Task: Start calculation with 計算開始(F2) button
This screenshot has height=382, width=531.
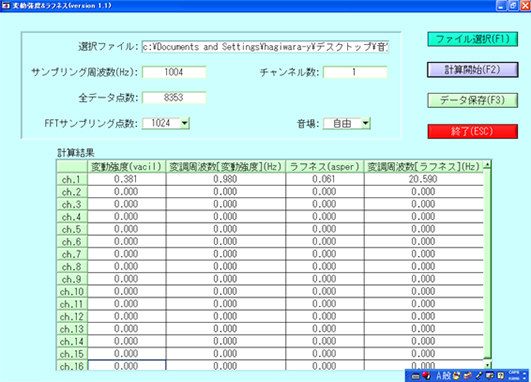Action: 473,70
